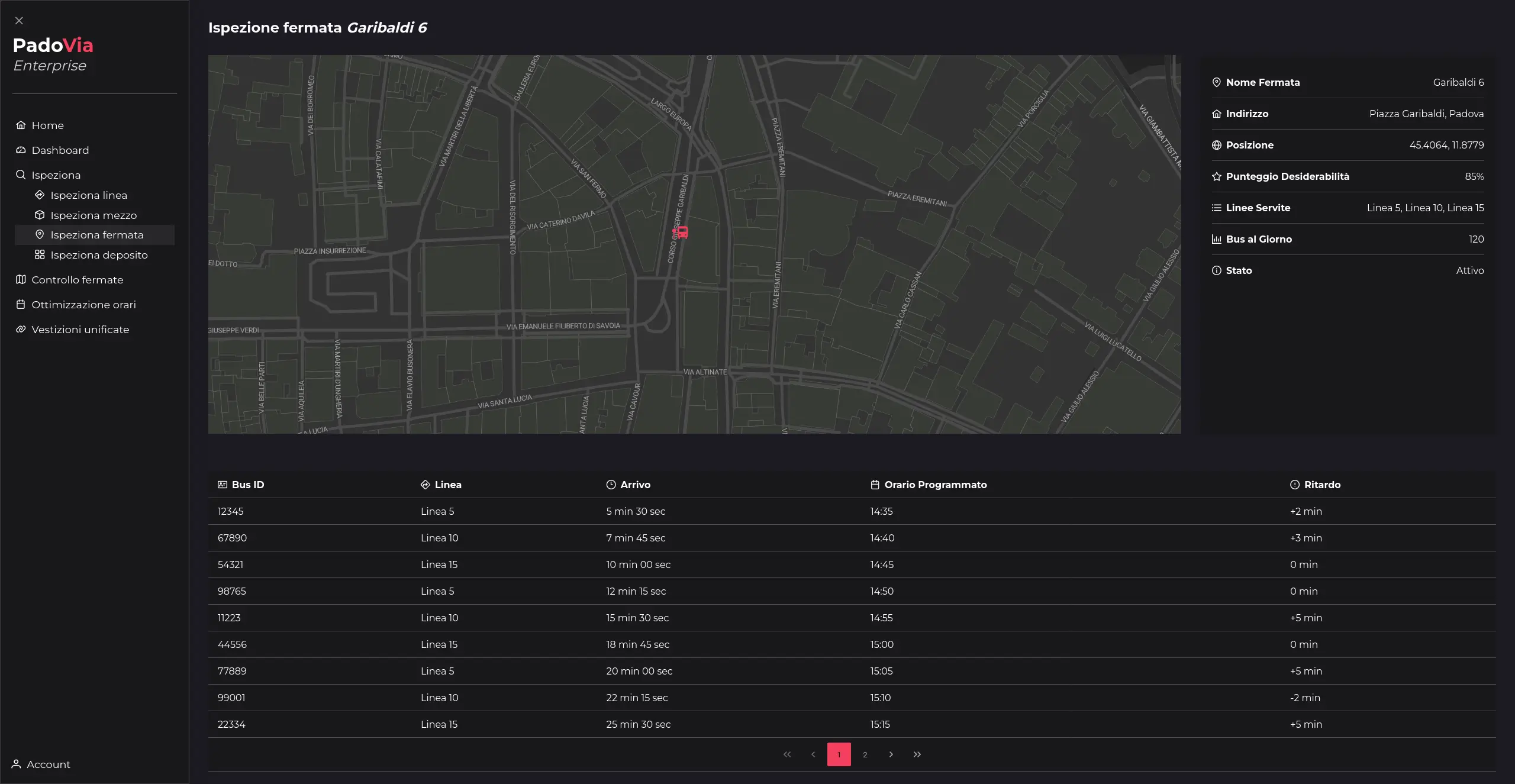Click the Ritardo clock icon
The image size is (1515, 784).
pos(1295,485)
